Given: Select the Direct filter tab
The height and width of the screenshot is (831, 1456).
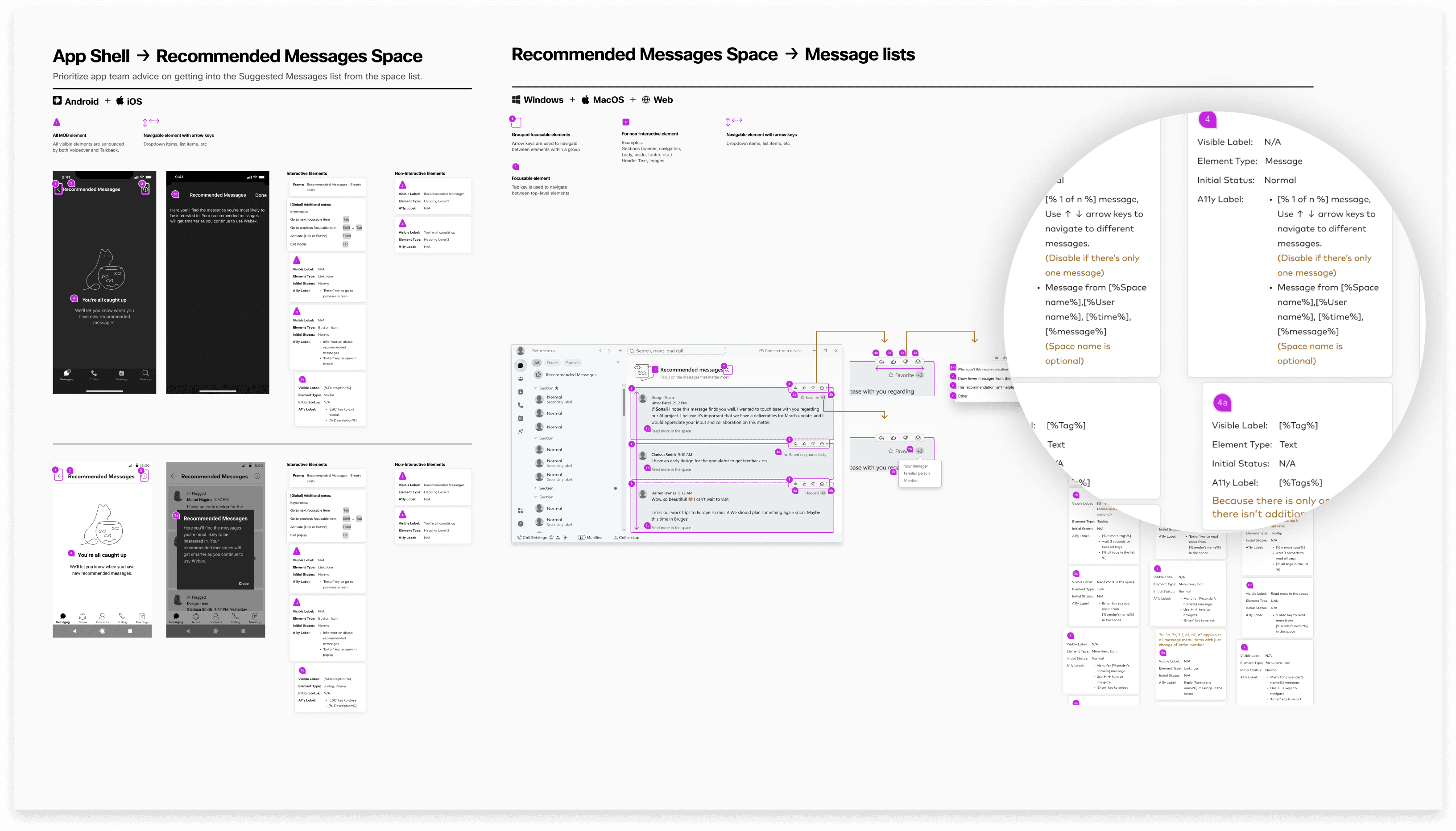Looking at the screenshot, I should (552, 363).
